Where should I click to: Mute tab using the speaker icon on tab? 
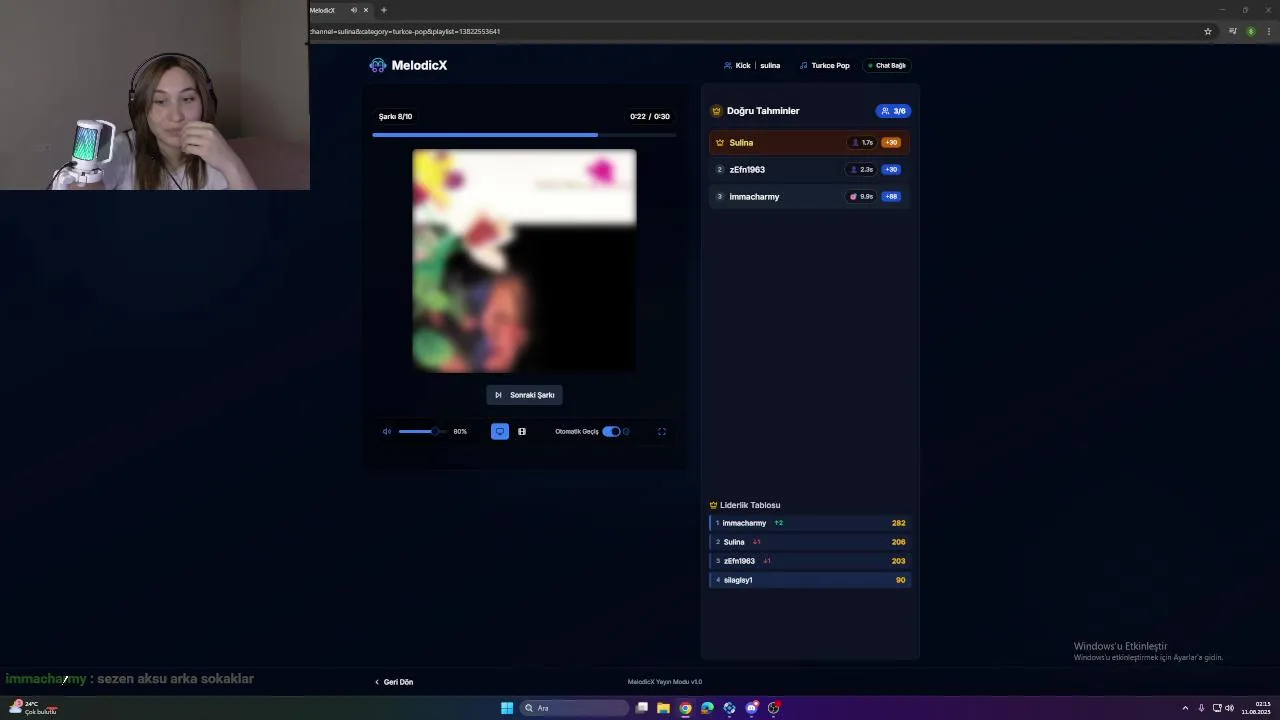tap(354, 10)
